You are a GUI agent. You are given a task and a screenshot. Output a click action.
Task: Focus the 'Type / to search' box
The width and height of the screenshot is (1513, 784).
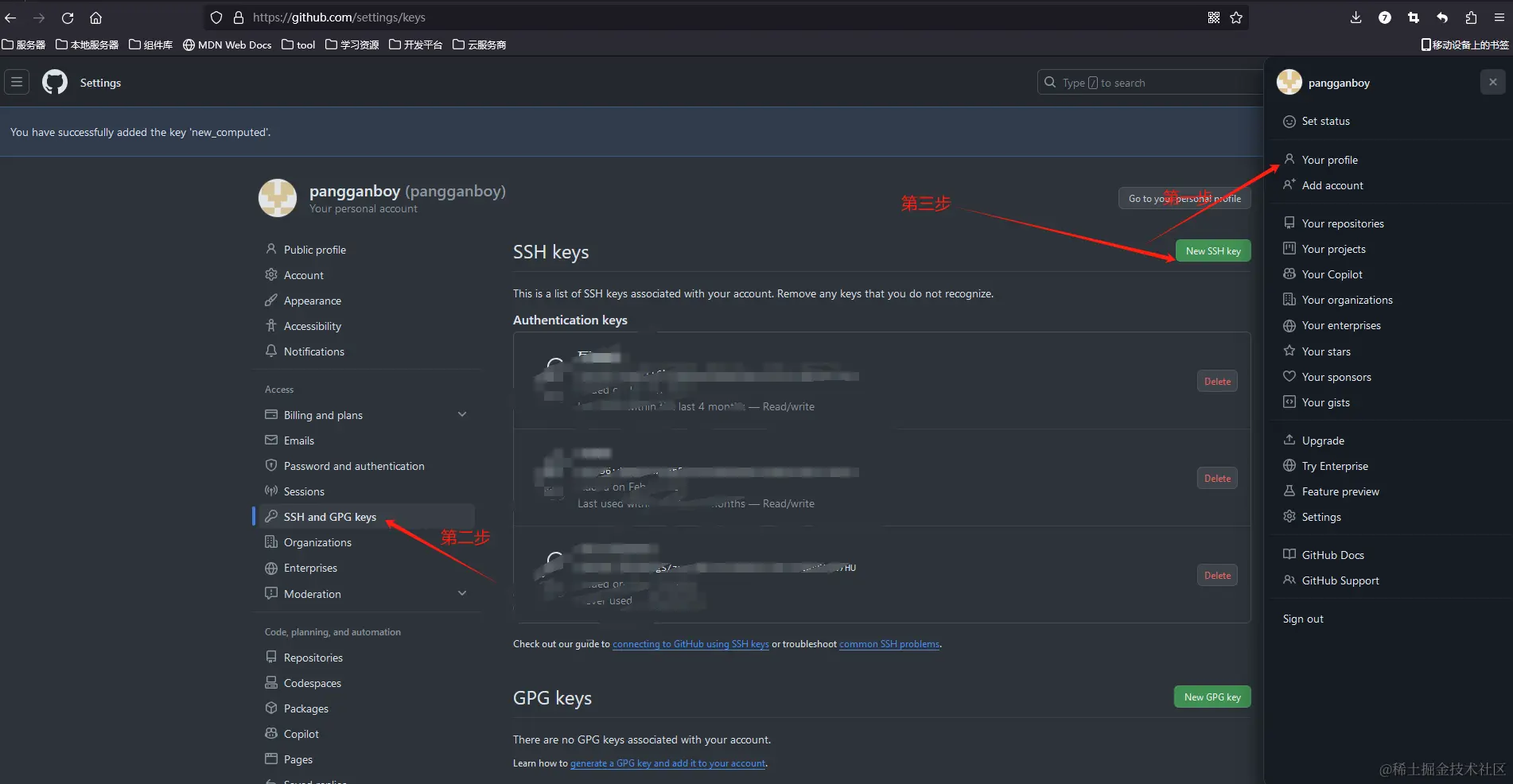click(x=1150, y=83)
